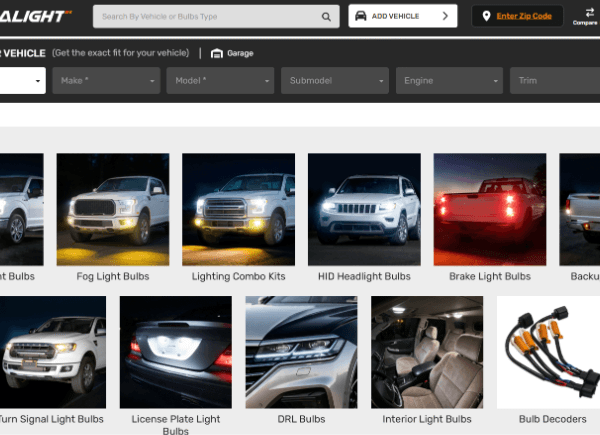600x435 pixels.
Task: Open the License Plate Light Bulbs image
Action: tap(176, 352)
